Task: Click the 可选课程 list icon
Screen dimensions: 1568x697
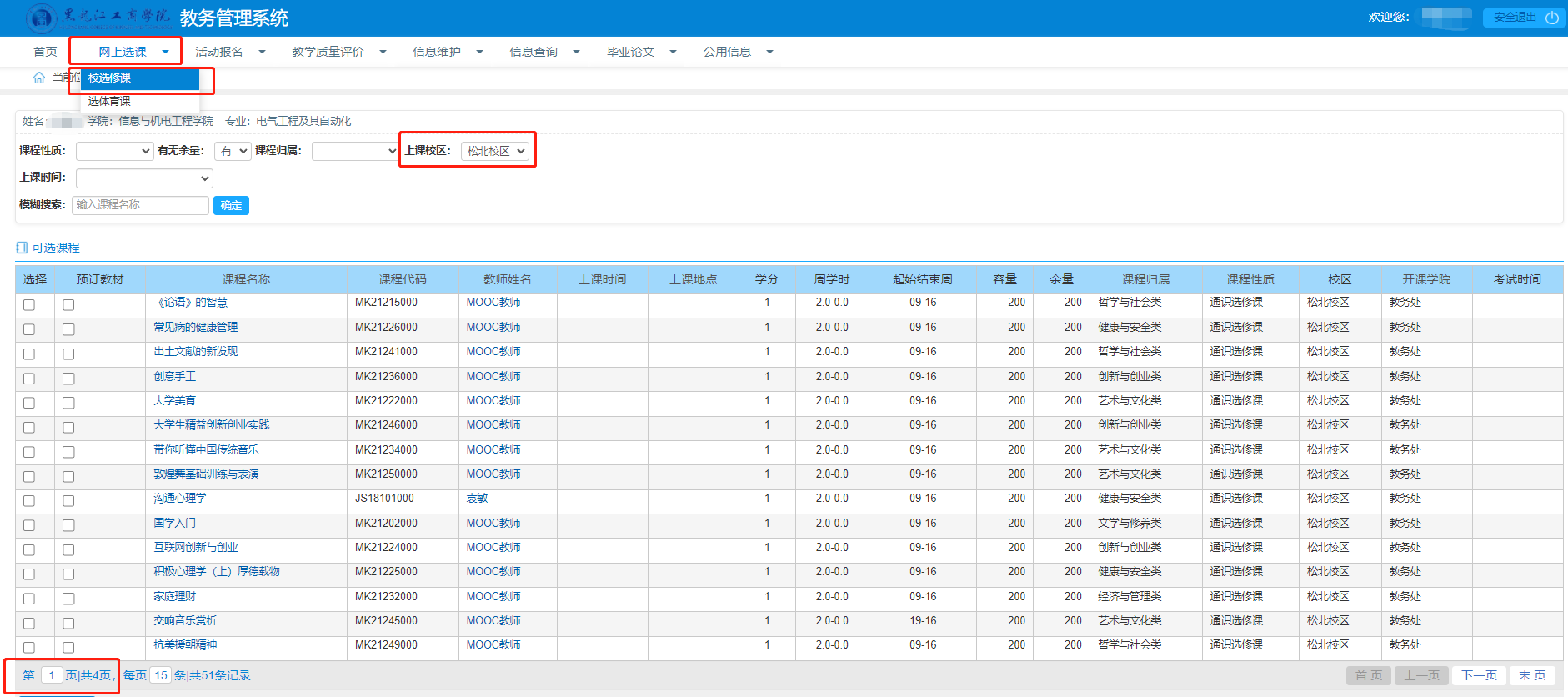Action: coord(22,248)
